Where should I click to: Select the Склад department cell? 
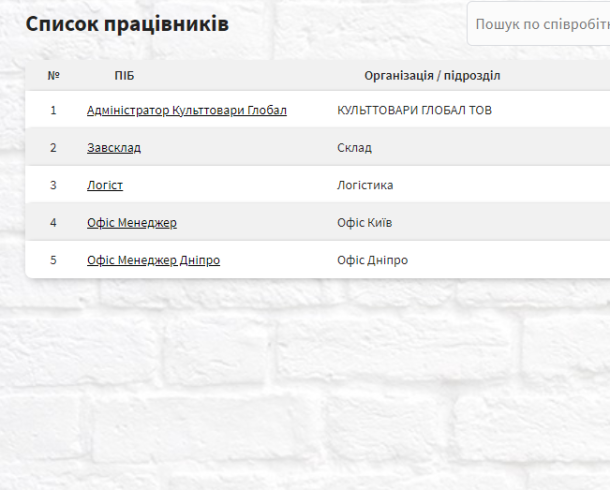tap(354, 148)
